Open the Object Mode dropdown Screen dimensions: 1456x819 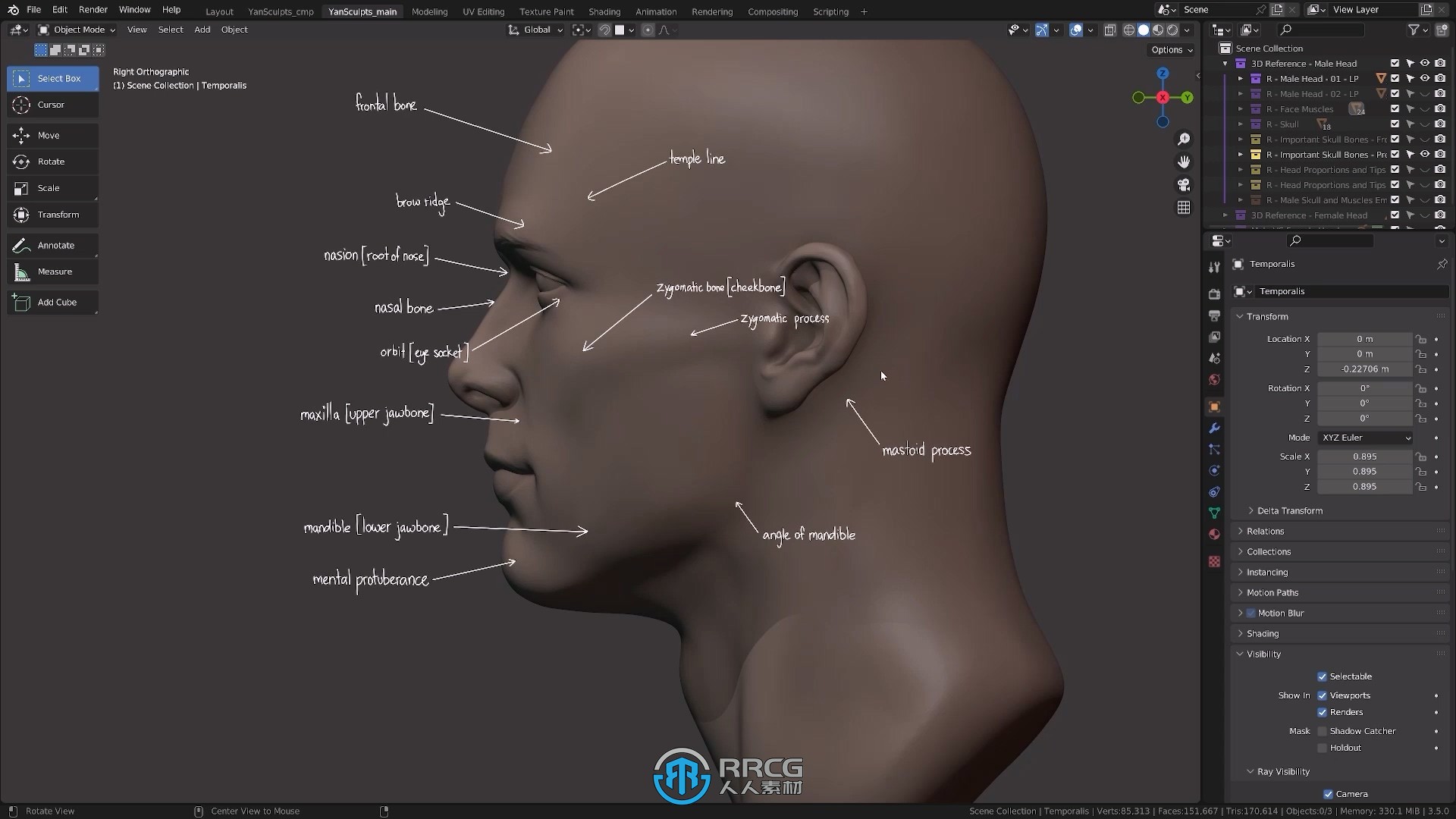point(77,30)
